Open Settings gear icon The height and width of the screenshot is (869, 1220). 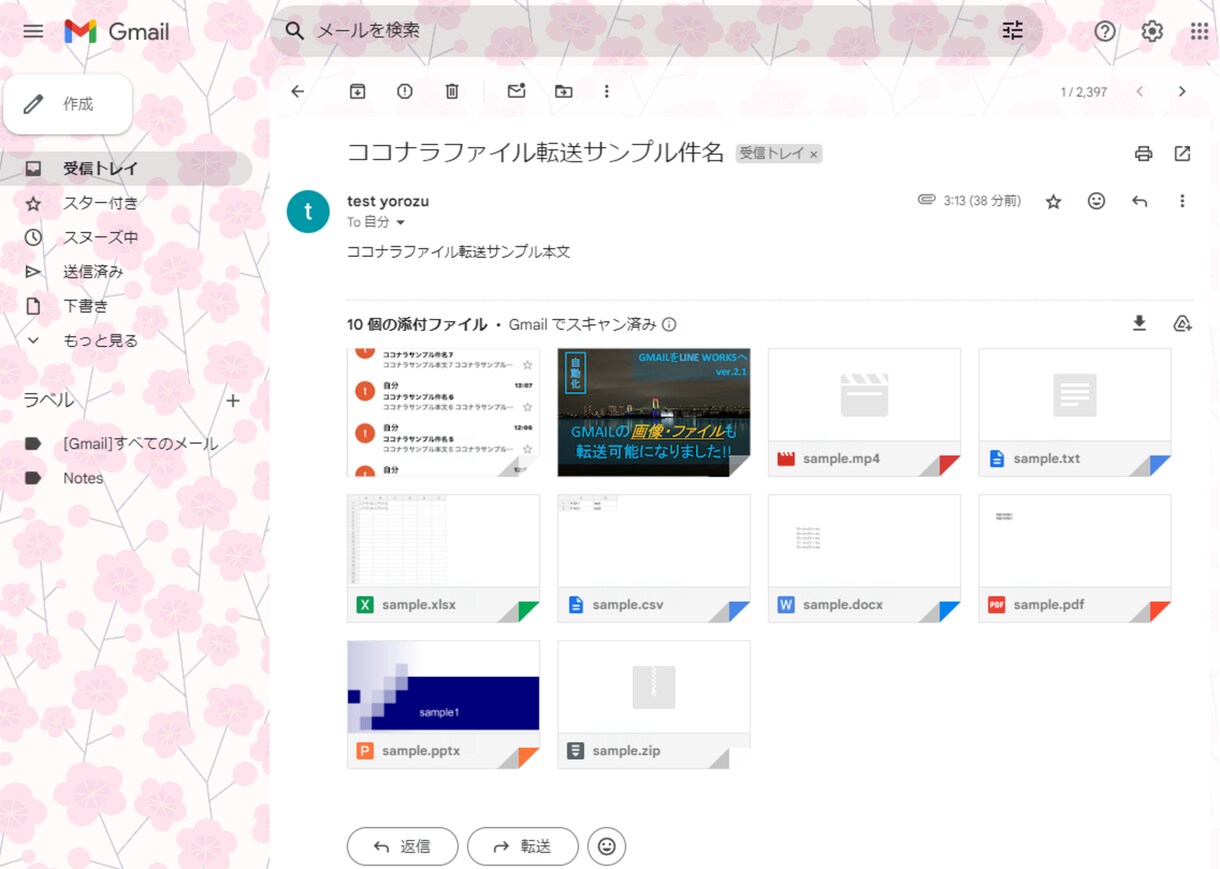click(x=1152, y=31)
